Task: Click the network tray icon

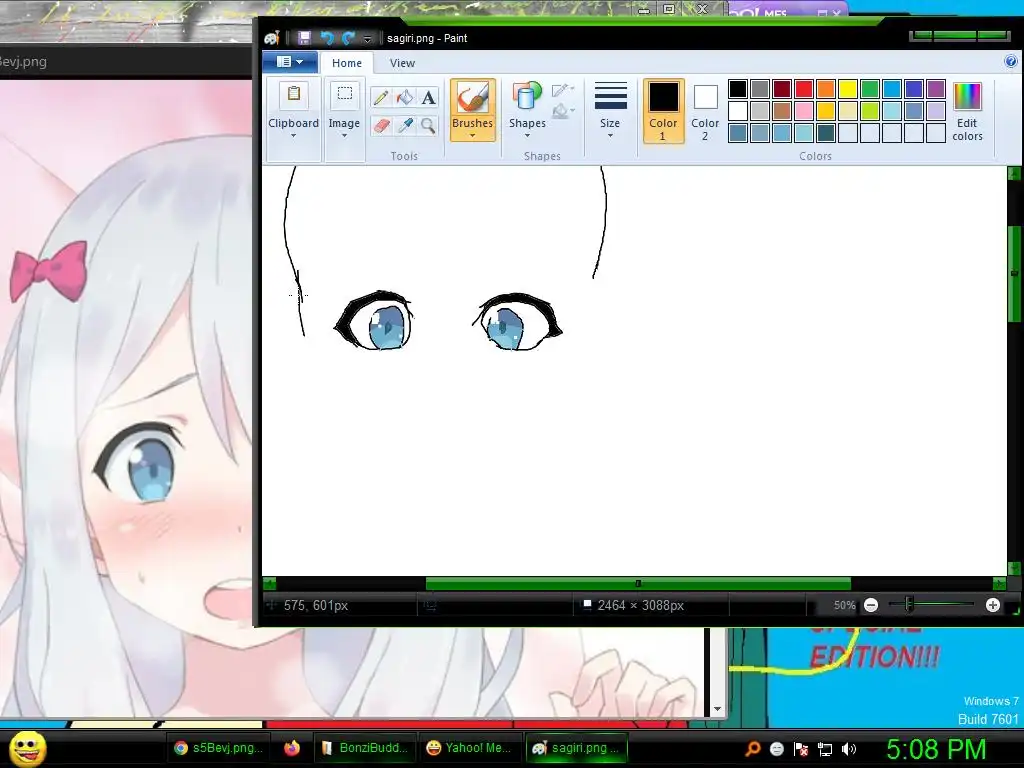Action: tap(825, 749)
